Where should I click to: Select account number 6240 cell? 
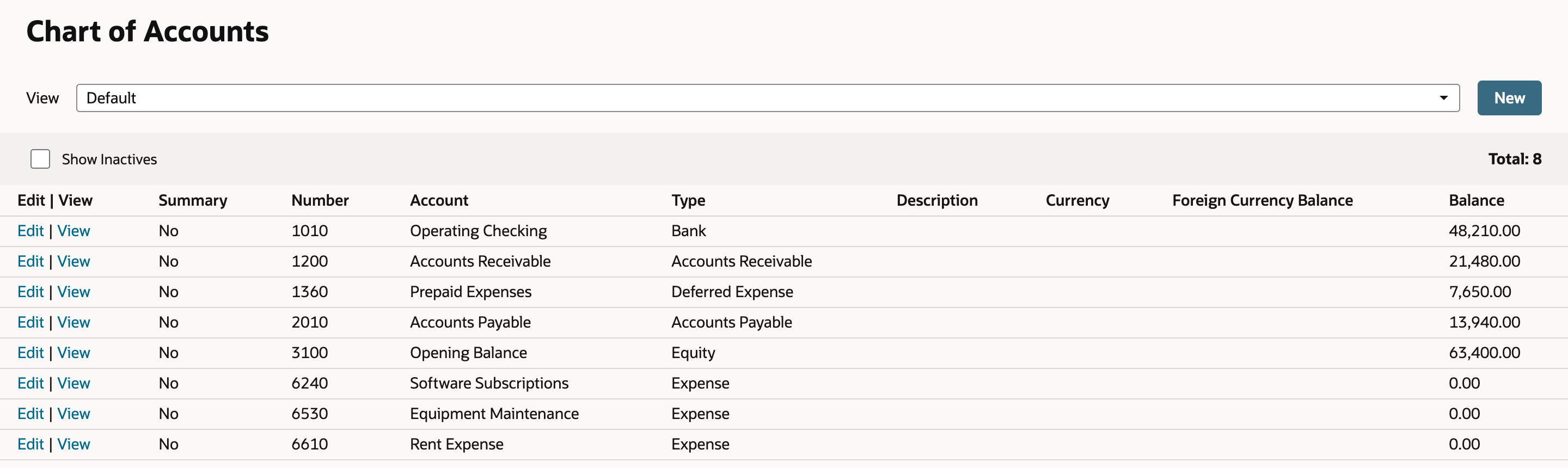pyautogui.click(x=309, y=383)
